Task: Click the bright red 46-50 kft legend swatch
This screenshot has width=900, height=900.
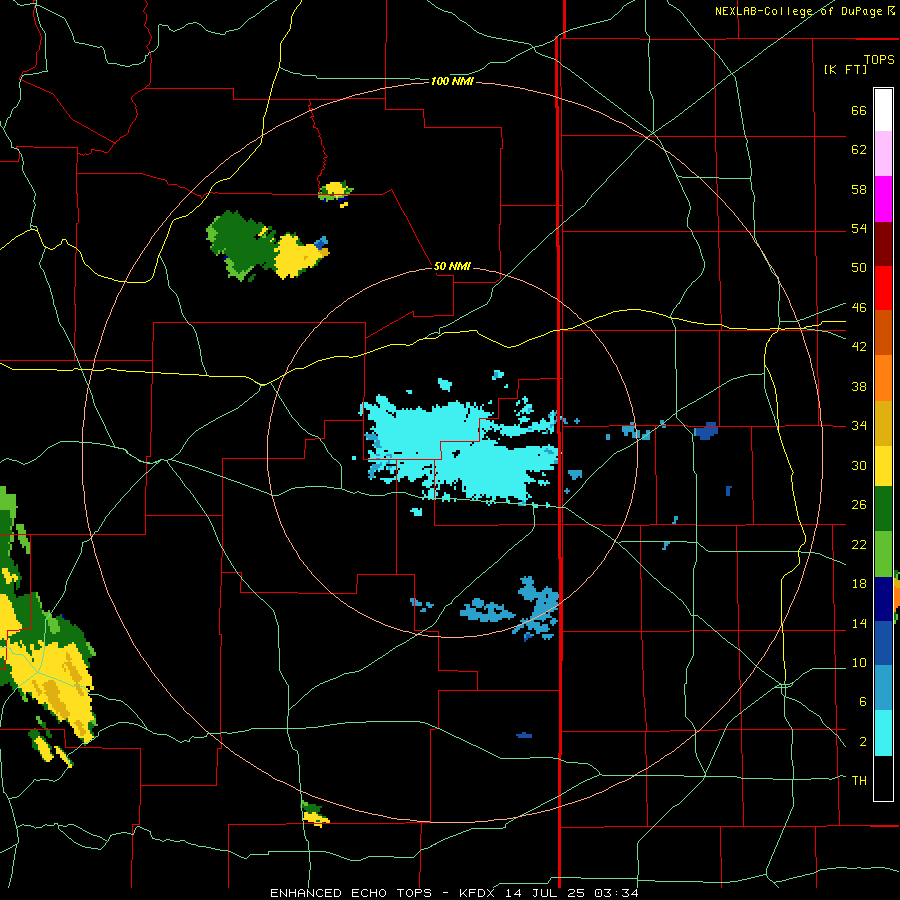Action: (883, 288)
